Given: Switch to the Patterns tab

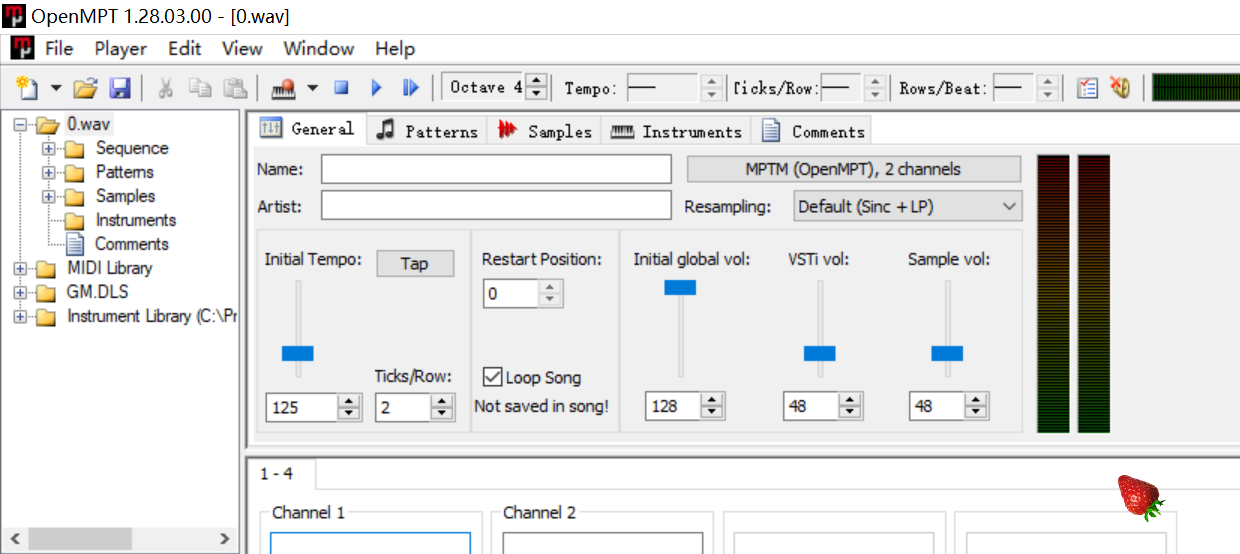Looking at the screenshot, I should pos(427,131).
